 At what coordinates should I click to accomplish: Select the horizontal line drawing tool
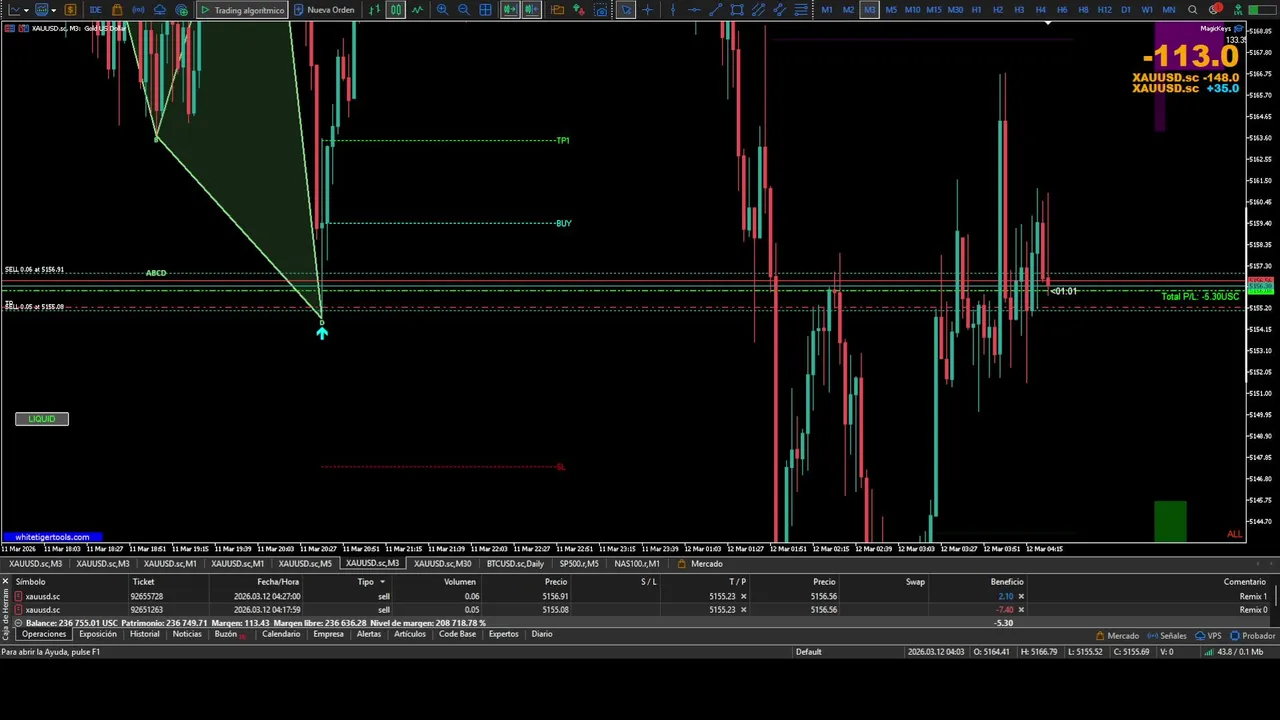tap(694, 10)
